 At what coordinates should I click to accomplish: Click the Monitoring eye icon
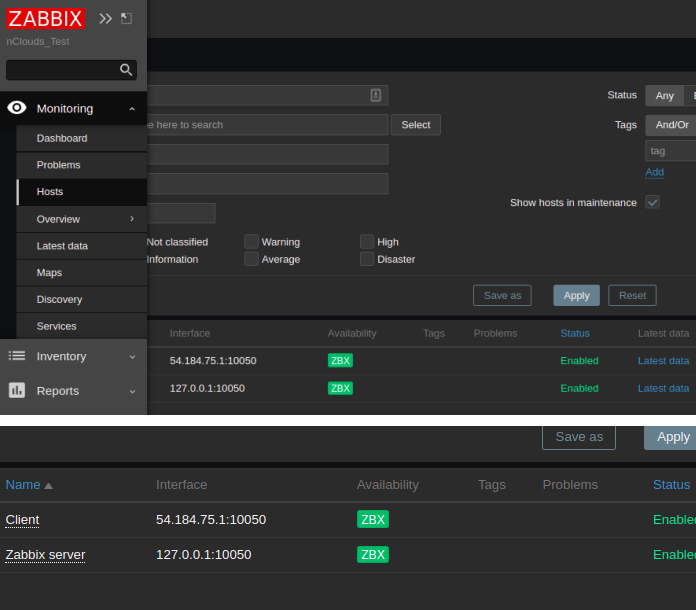pyautogui.click(x=17, y=108)
